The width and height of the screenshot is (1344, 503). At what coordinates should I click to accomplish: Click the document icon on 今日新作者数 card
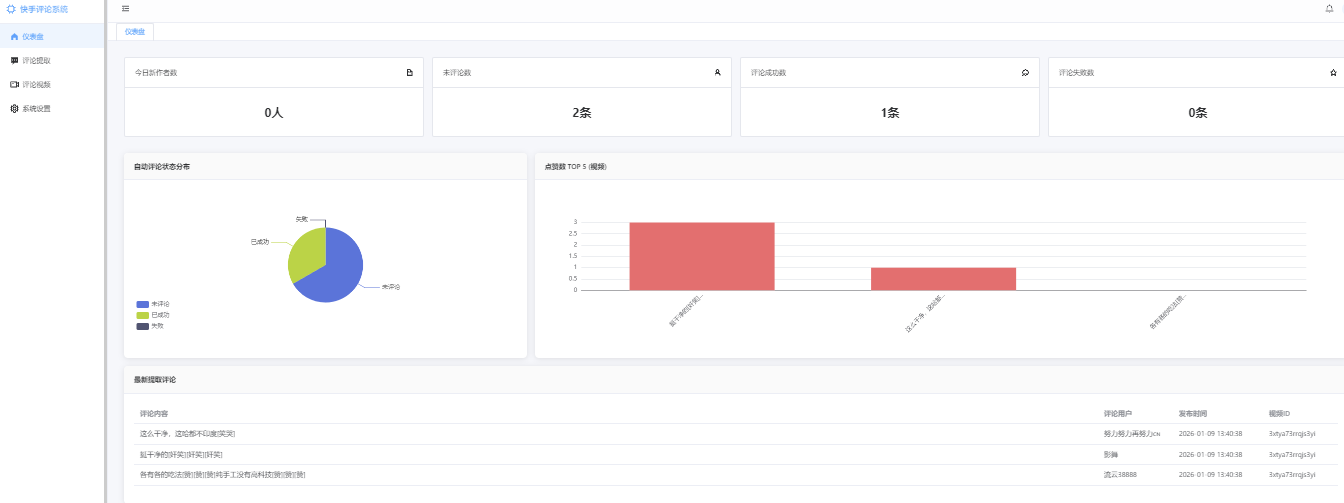click(x=409, y=73)
